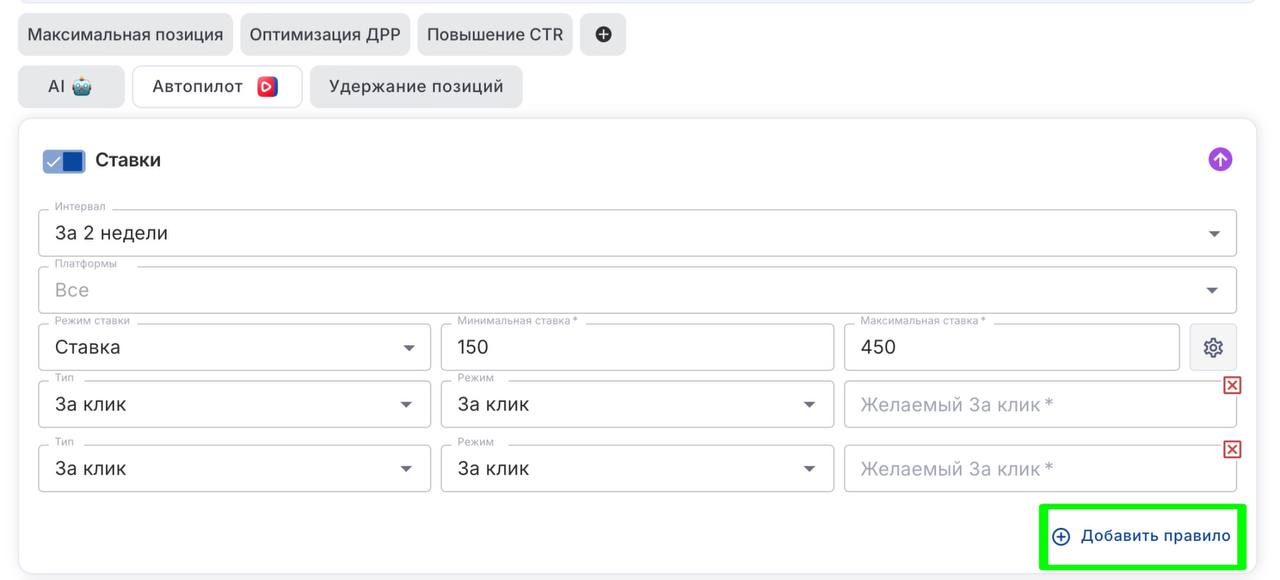Screen dimensions: 1280x580
Task: Select the Максимальная позиция preset
Action: coord(125,34)
